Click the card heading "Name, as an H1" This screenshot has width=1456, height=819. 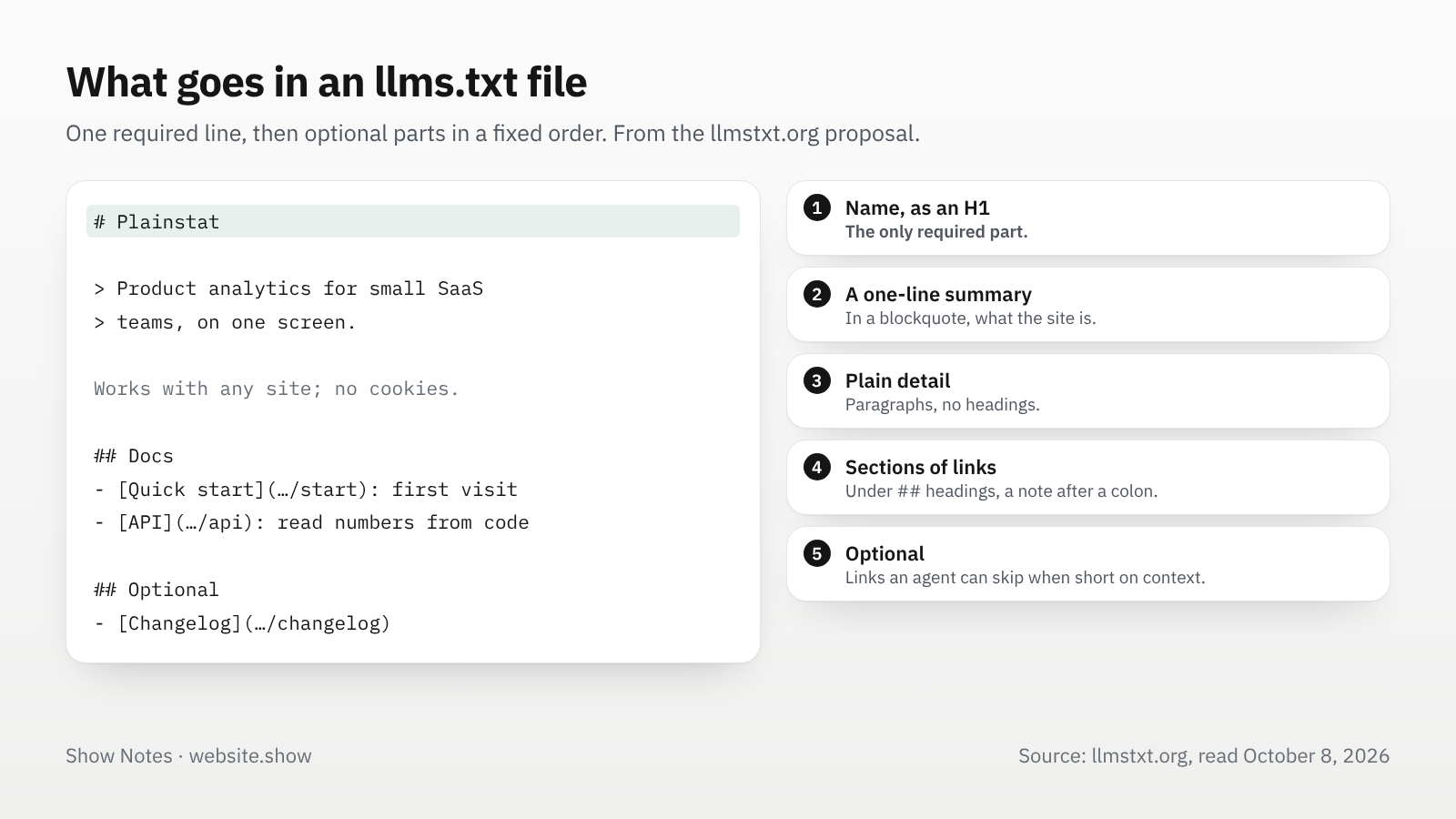[917, 207]
